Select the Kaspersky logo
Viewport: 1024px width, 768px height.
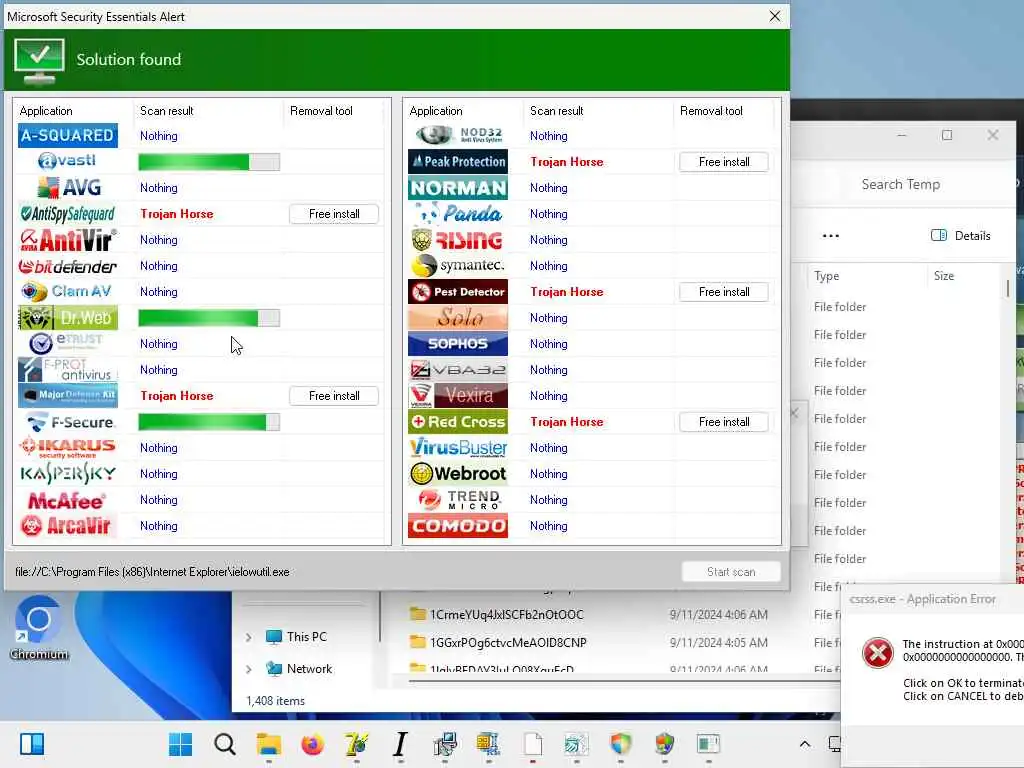(68, 473)
